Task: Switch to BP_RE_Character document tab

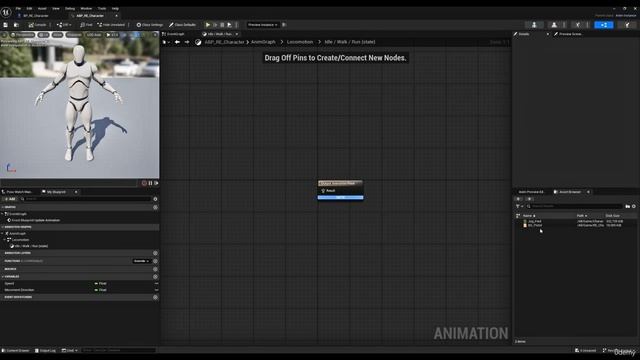Action: [35, 16]
